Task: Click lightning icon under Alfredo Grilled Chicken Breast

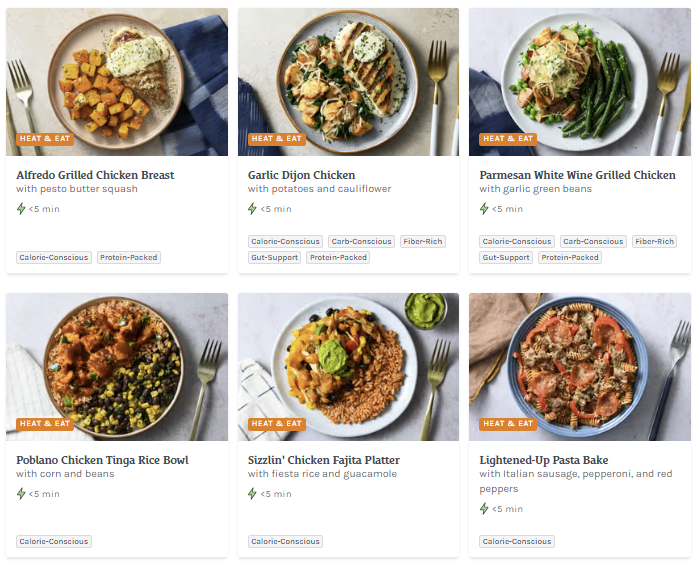Action: (21, 209)
